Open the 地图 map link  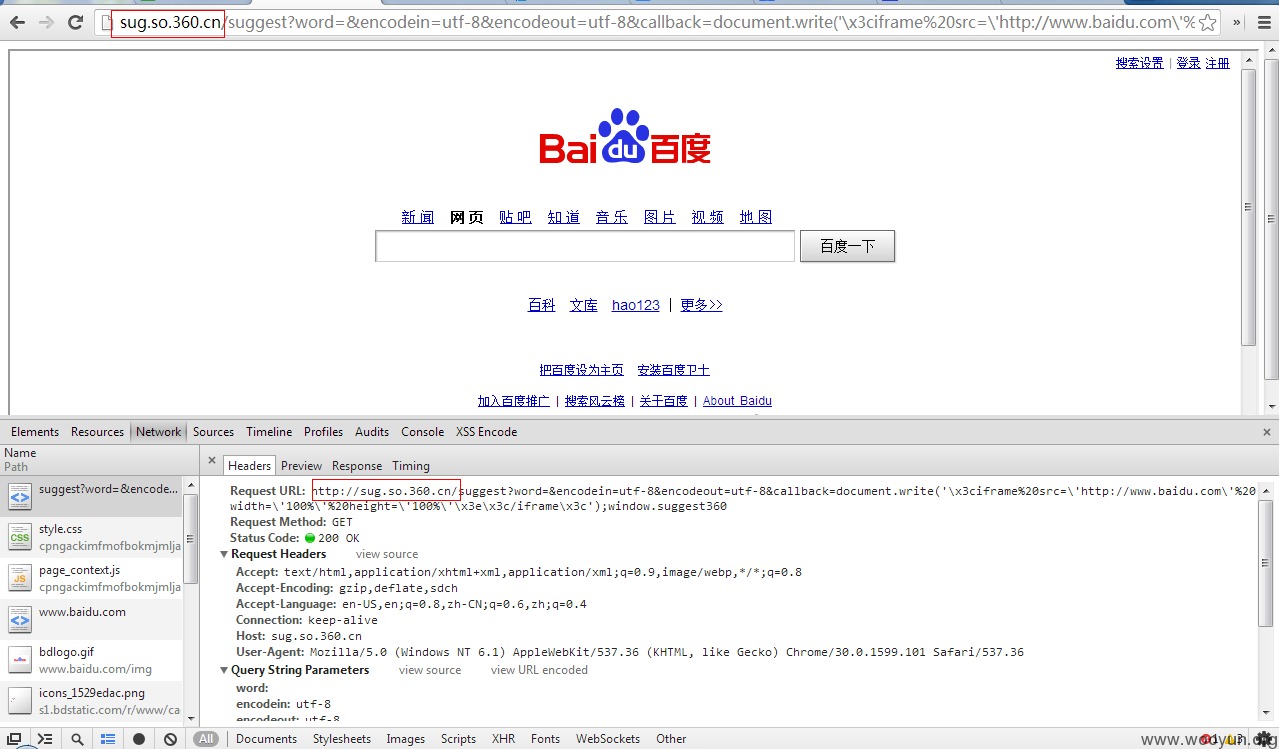(756, 217)
